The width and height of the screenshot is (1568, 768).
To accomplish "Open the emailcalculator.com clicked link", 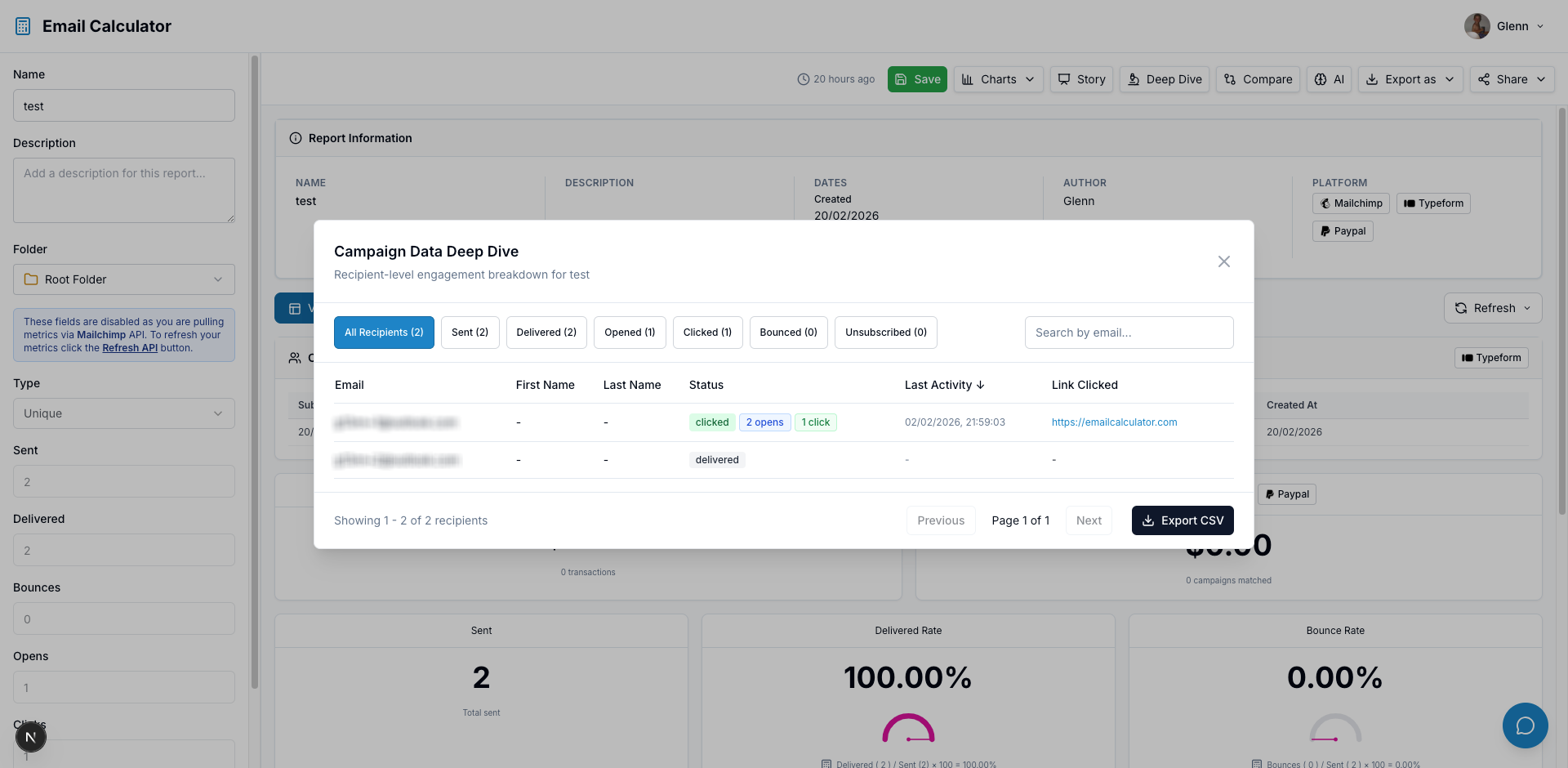I will pos(1114,422).
